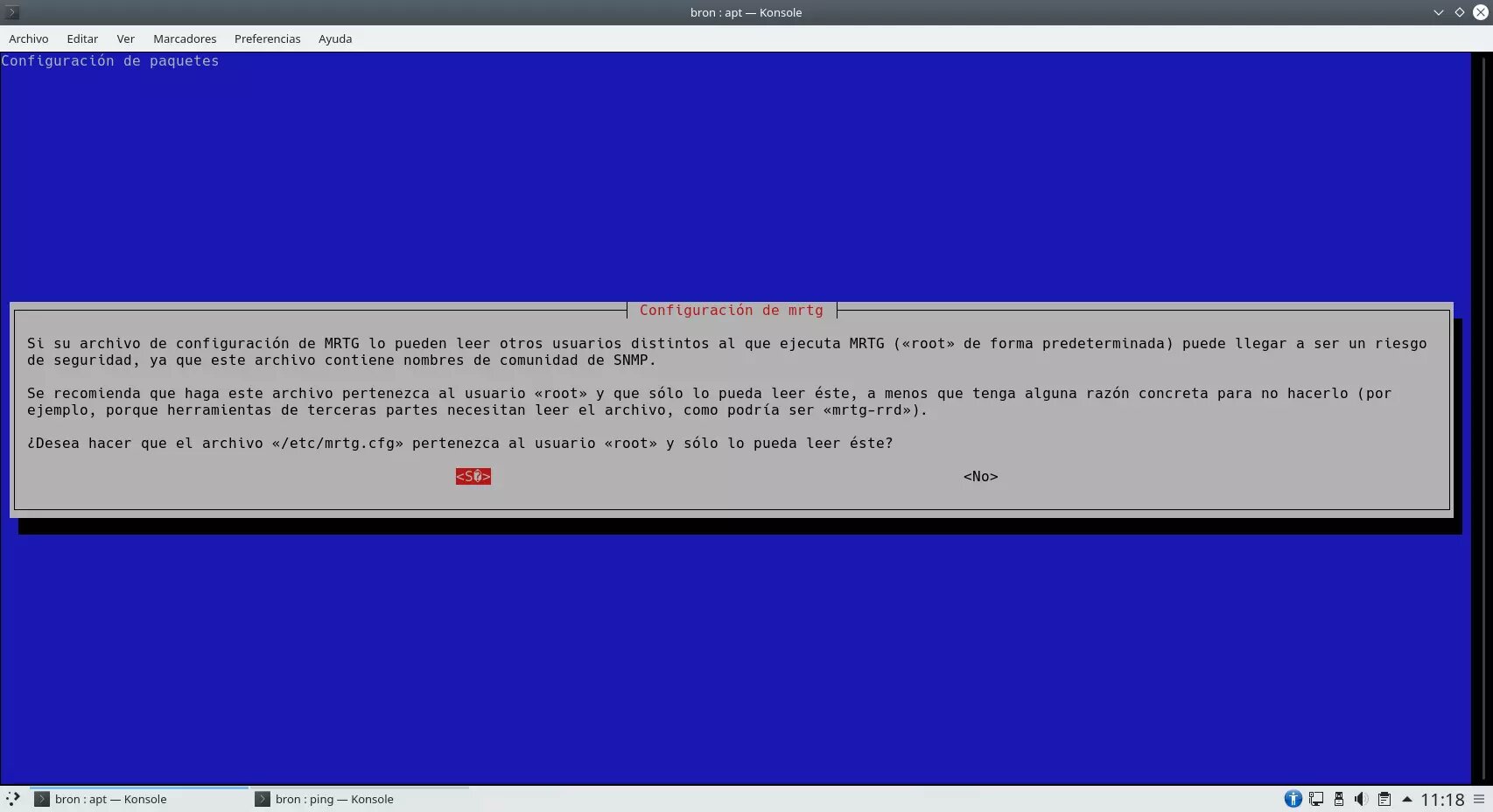
Task: Click the Konsole window icon in title bar
Action: [12, 12]
